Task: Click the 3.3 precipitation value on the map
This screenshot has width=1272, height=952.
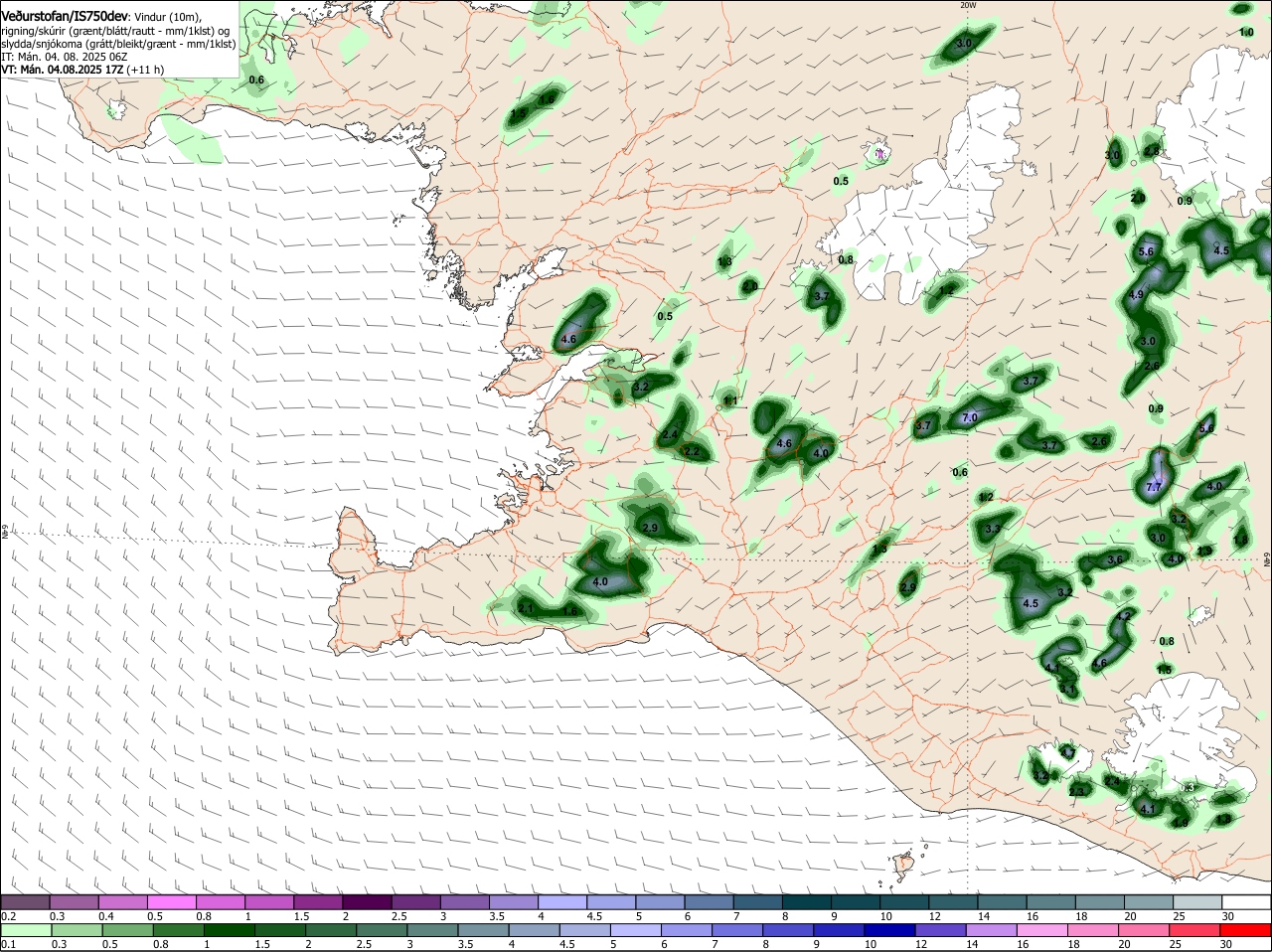Action: pyautogui.click(x=993, y=530)
